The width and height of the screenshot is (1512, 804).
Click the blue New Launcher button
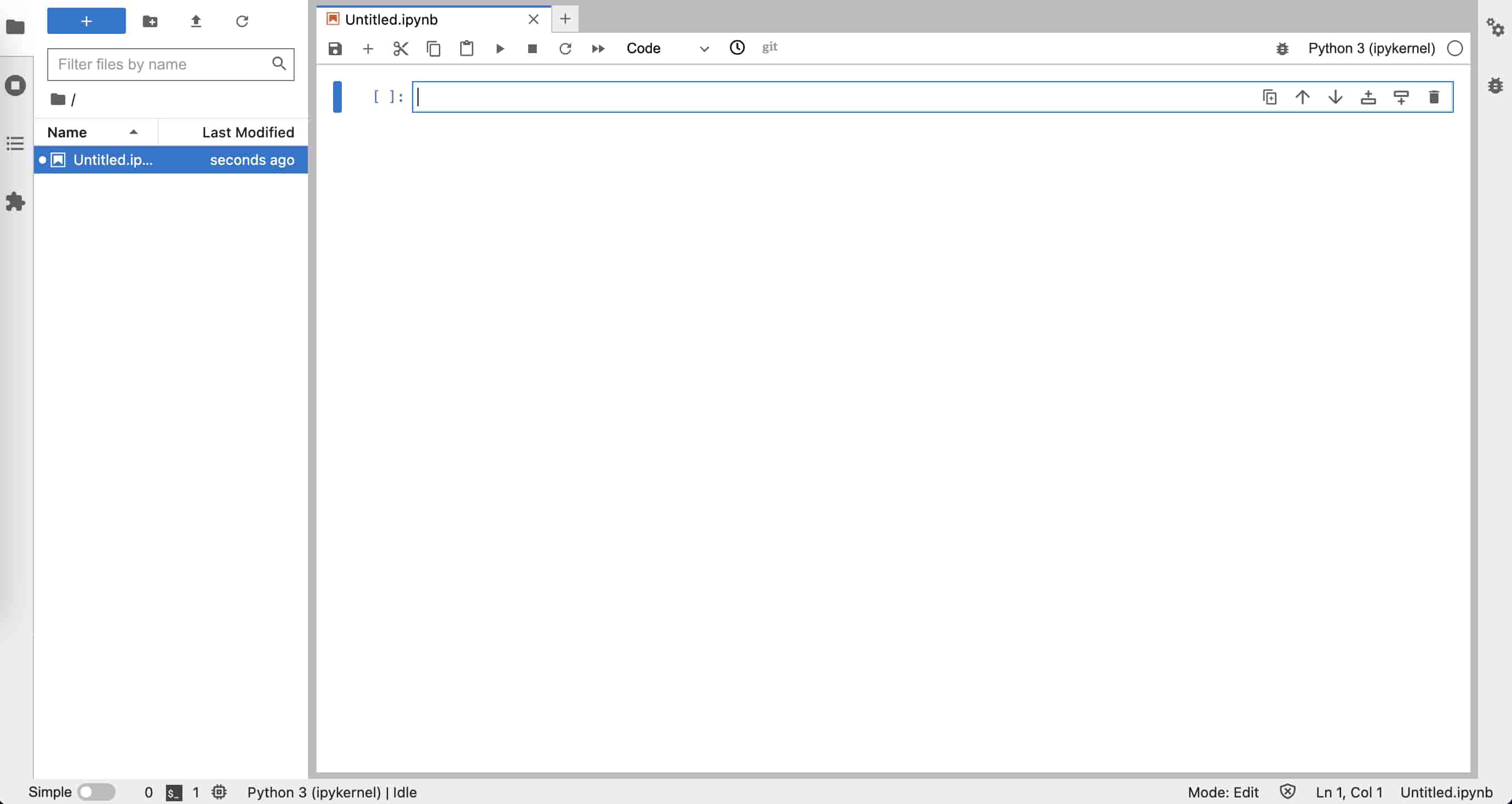point(87,21)
